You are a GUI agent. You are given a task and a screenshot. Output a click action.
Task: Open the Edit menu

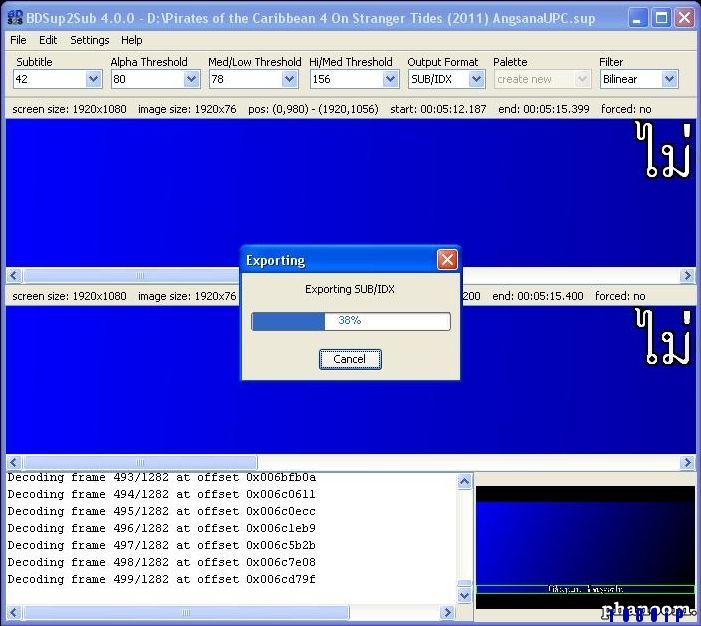coord(48,40)
